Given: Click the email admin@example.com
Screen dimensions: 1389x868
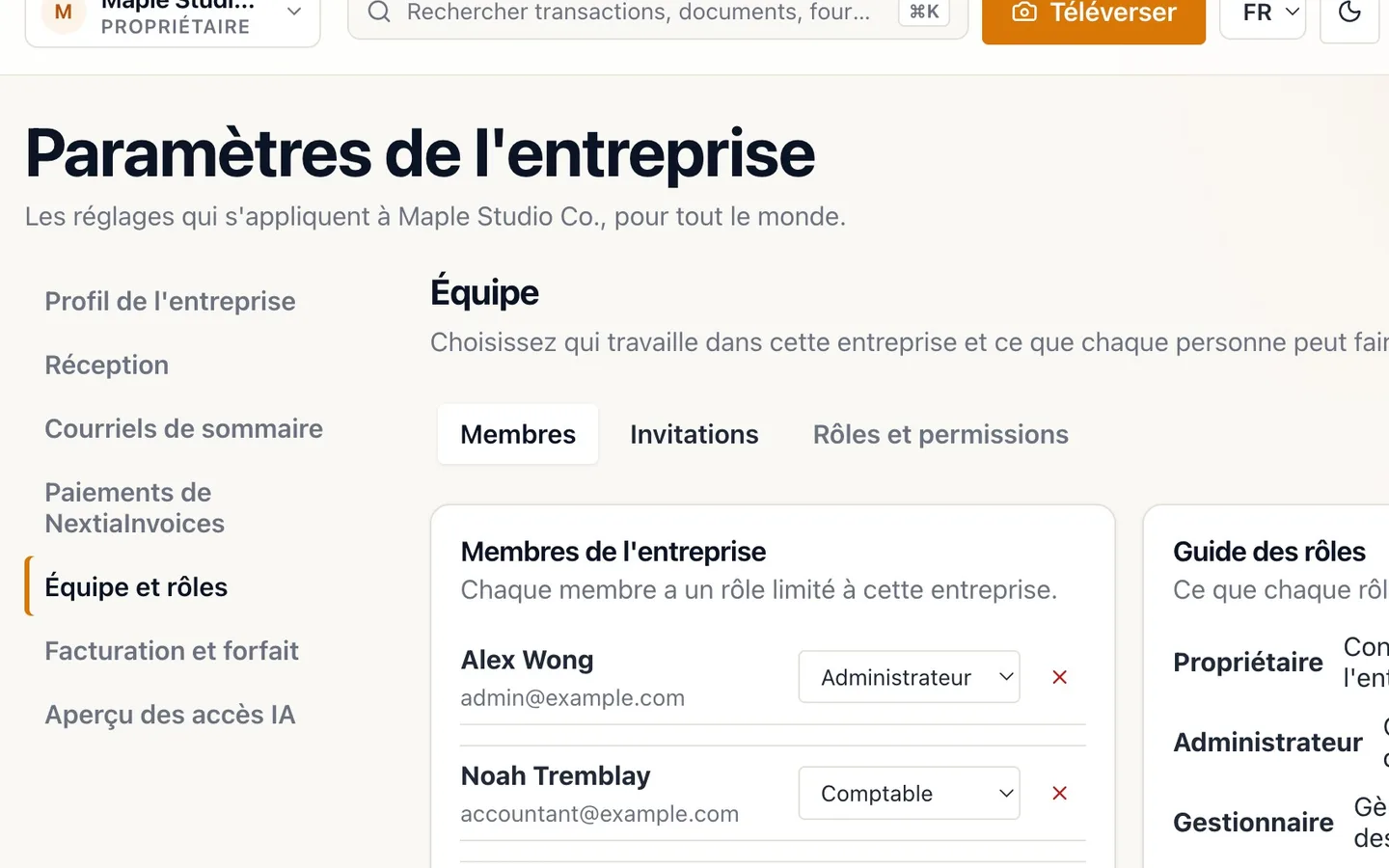Looking at the screenshot, I should pos(573,697).
